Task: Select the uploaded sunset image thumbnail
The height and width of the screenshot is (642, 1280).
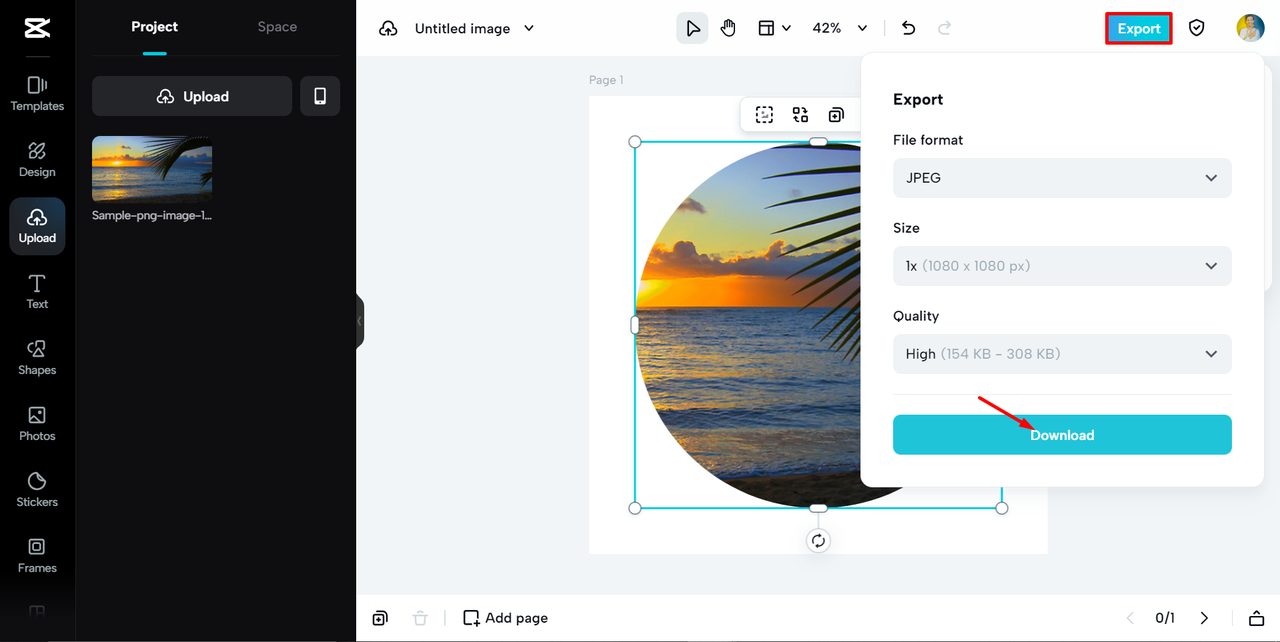Action: 152,169
